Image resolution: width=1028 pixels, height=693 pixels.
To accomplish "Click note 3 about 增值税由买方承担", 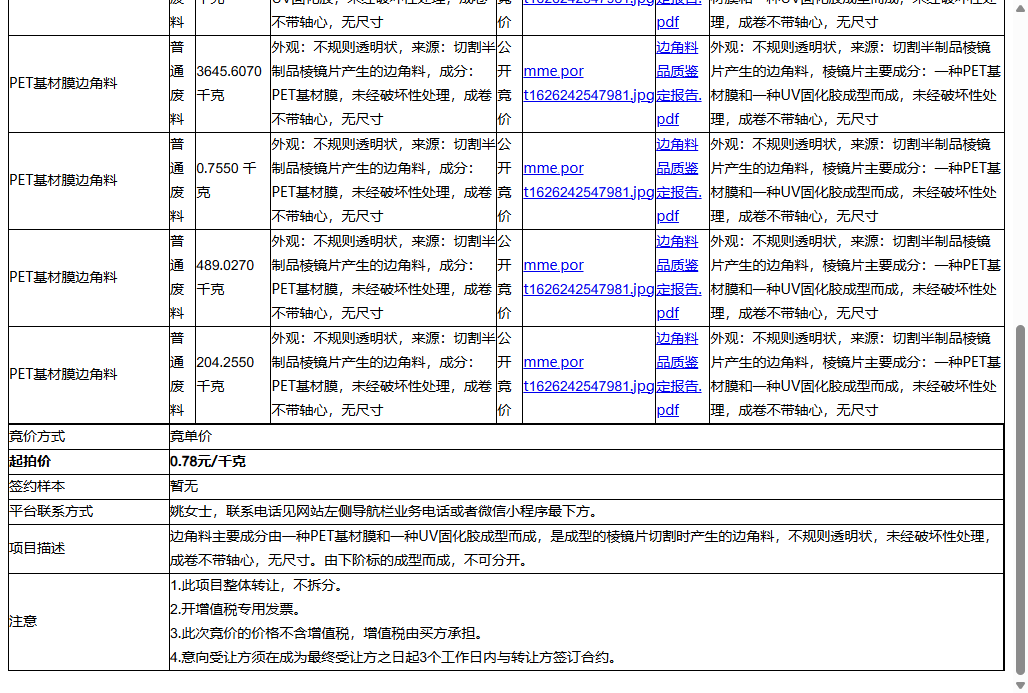I will (328, 633).
